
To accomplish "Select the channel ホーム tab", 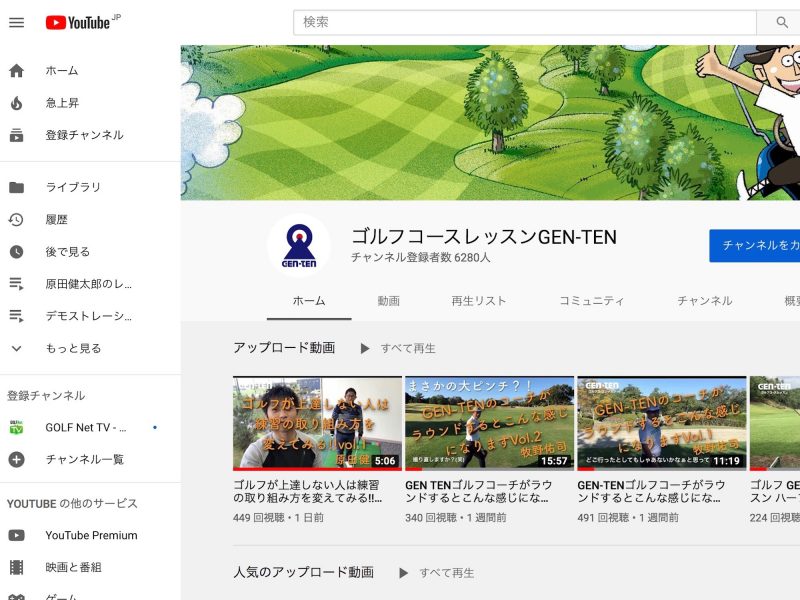I will [x=309, y=301].
